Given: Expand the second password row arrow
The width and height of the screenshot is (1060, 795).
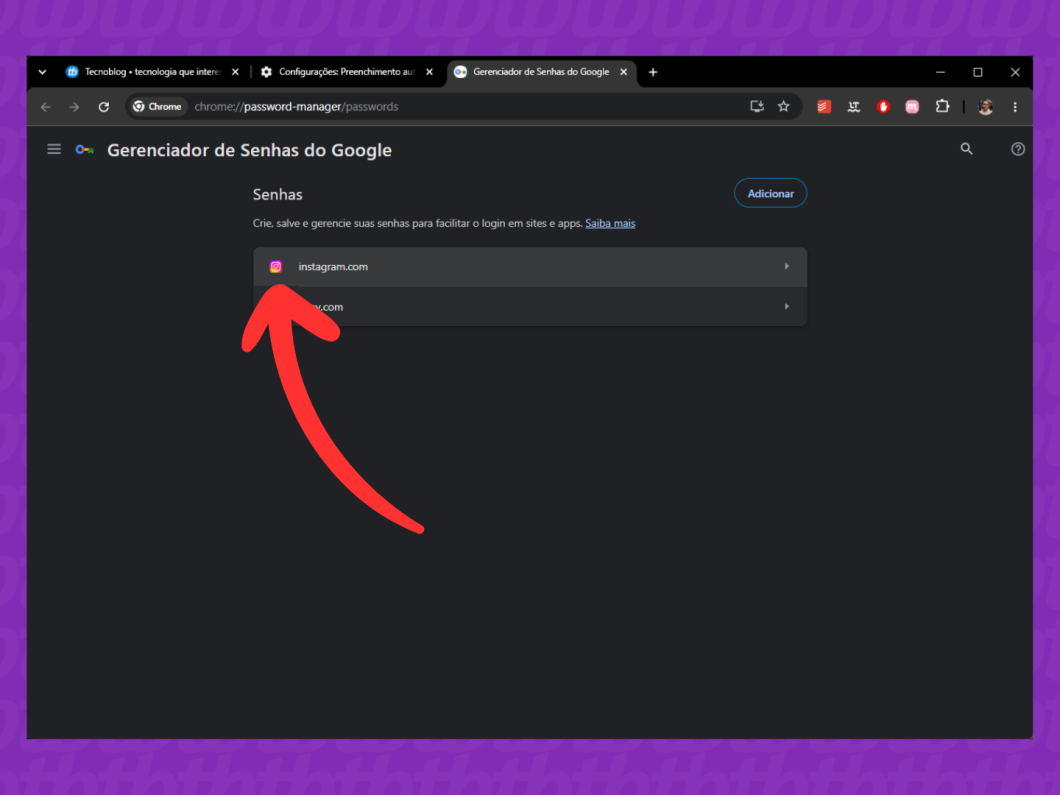Looking at the screenshot, I should (x=787, y=307).
